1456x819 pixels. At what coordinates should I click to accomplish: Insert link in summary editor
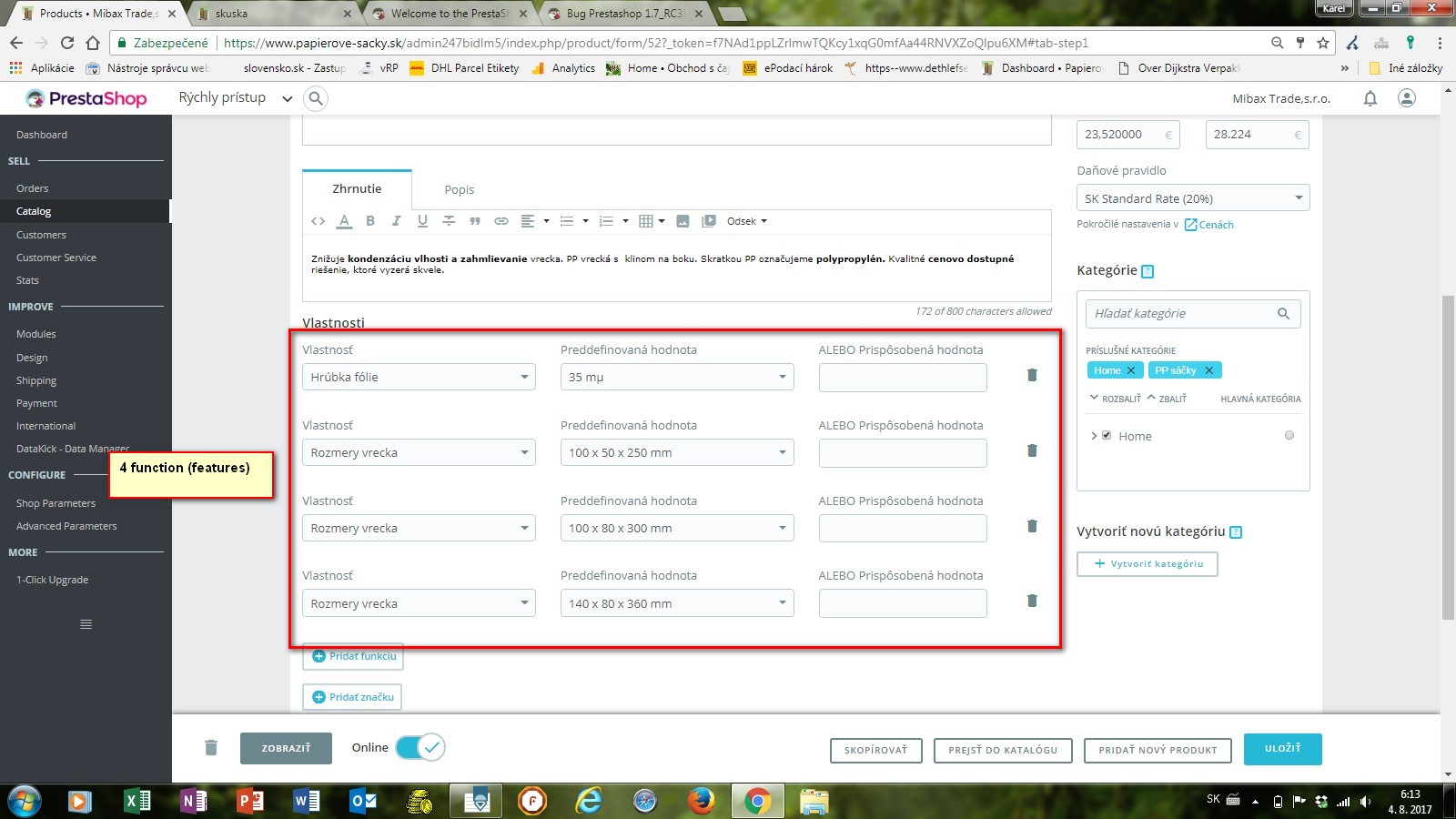click(501, 221)
